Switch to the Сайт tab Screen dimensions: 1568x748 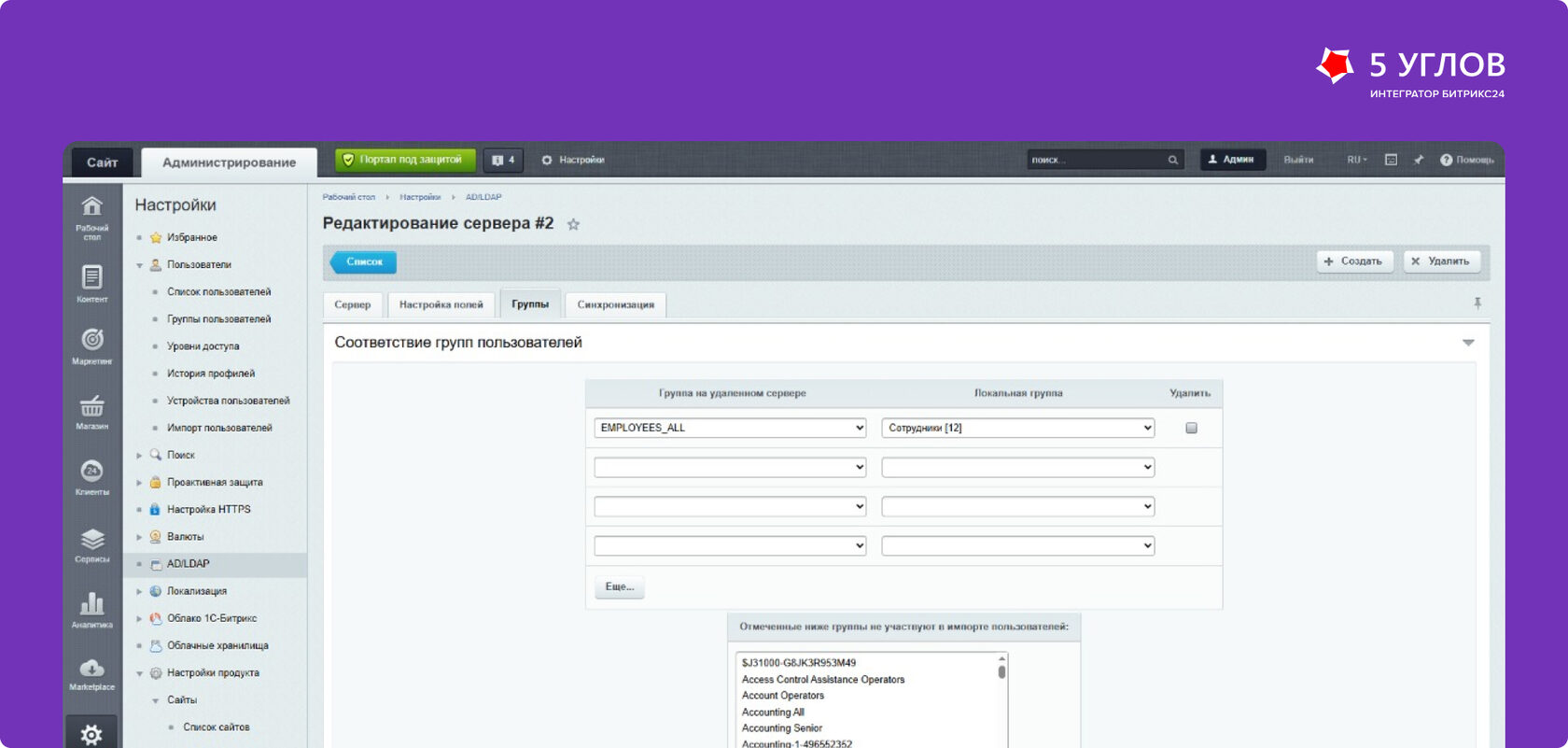coord(102,162)
